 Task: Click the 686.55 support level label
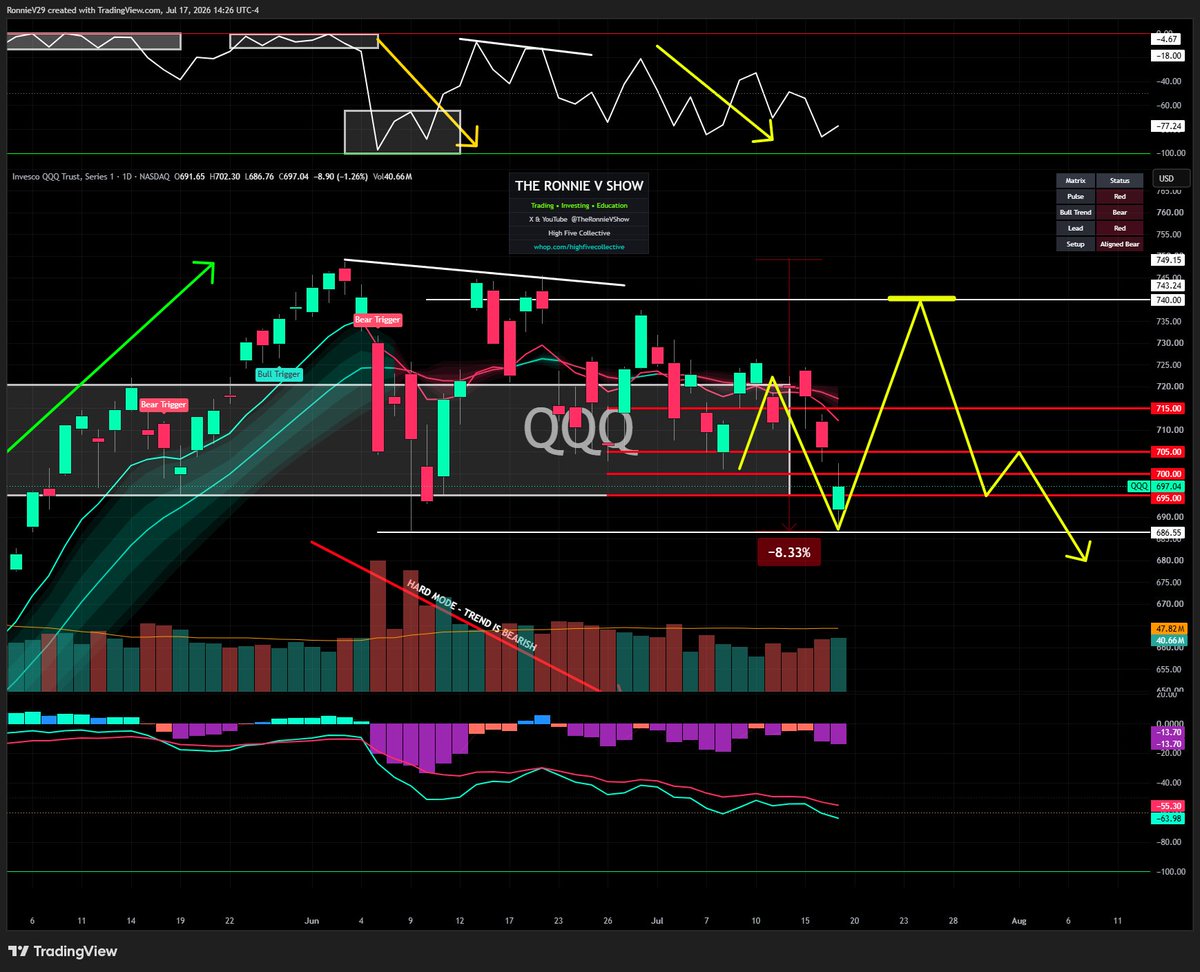1168,532
